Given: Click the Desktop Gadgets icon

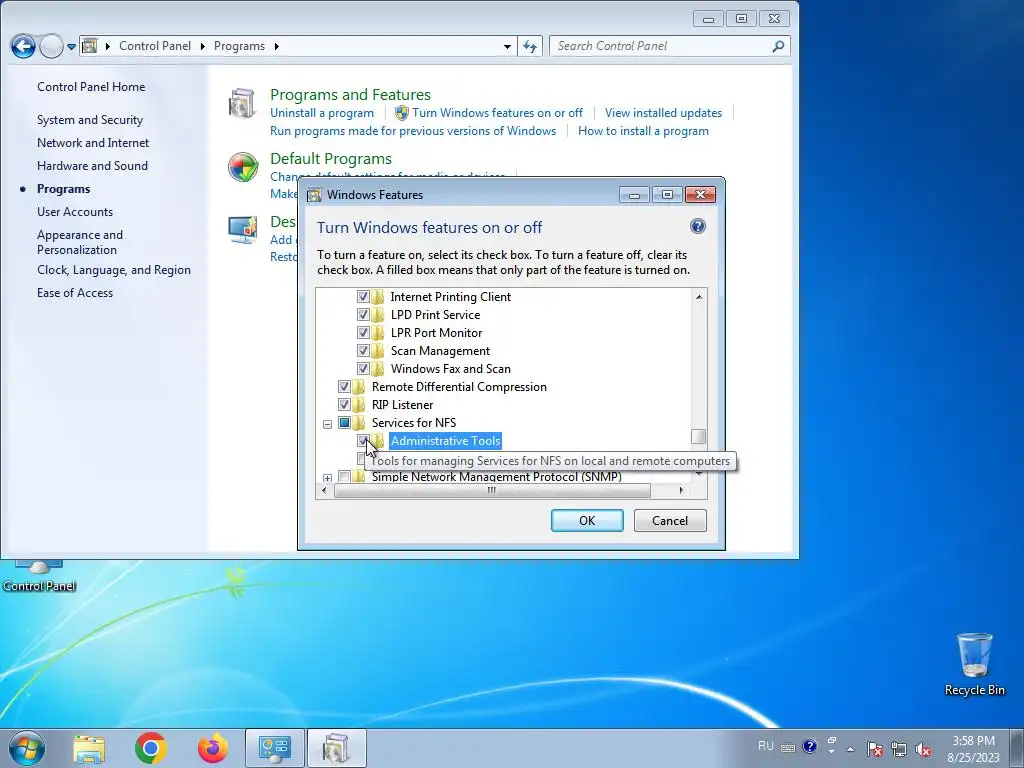Looking at the screenshot, I should click(242, 230).
